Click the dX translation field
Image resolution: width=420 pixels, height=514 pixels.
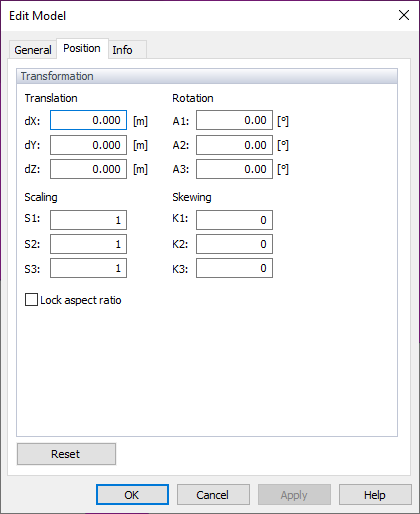point(88,120)
